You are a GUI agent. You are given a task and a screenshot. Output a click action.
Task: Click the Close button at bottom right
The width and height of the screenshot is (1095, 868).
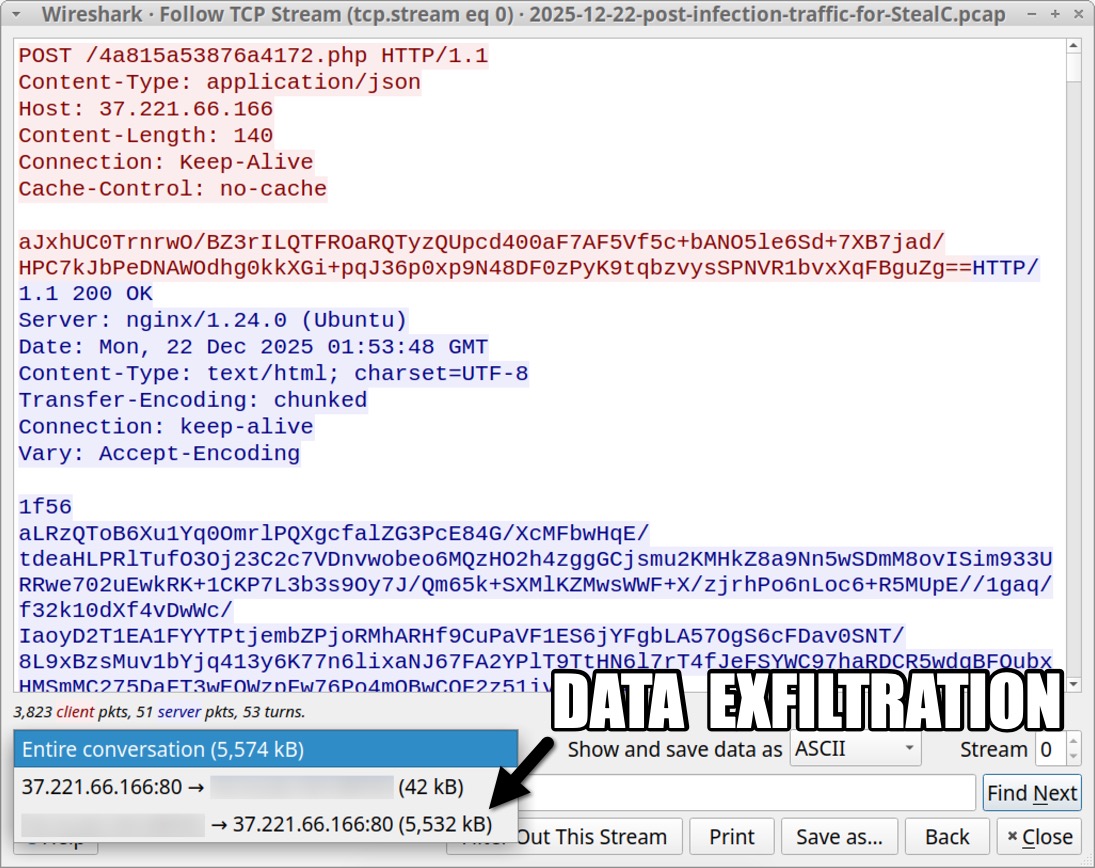point(1039,836)
